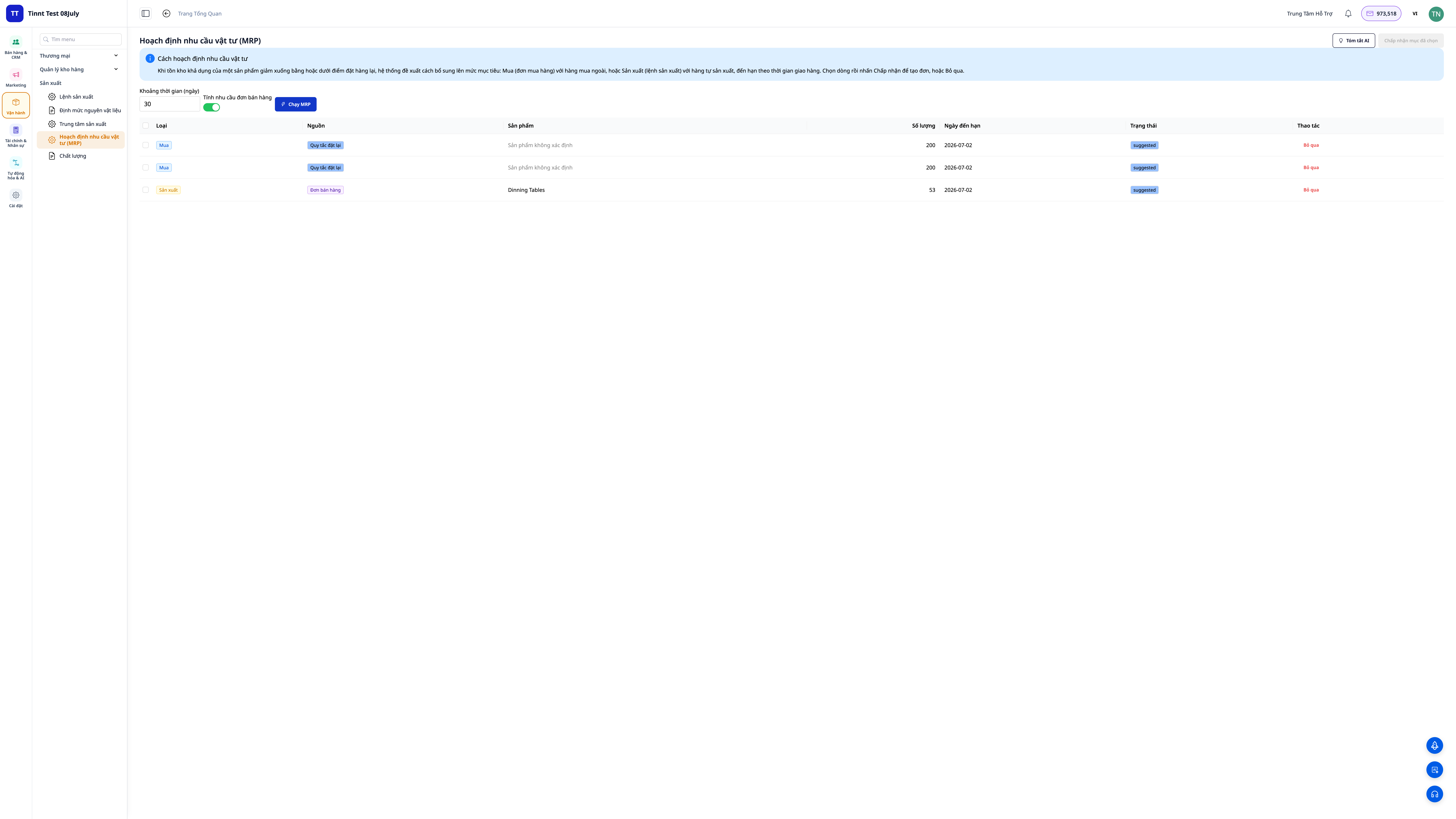This screenshot has height=819, width=1456.
Task: Open Hoạch định nhu cầu vật tư (MRP)
Action: pos(81,140)
